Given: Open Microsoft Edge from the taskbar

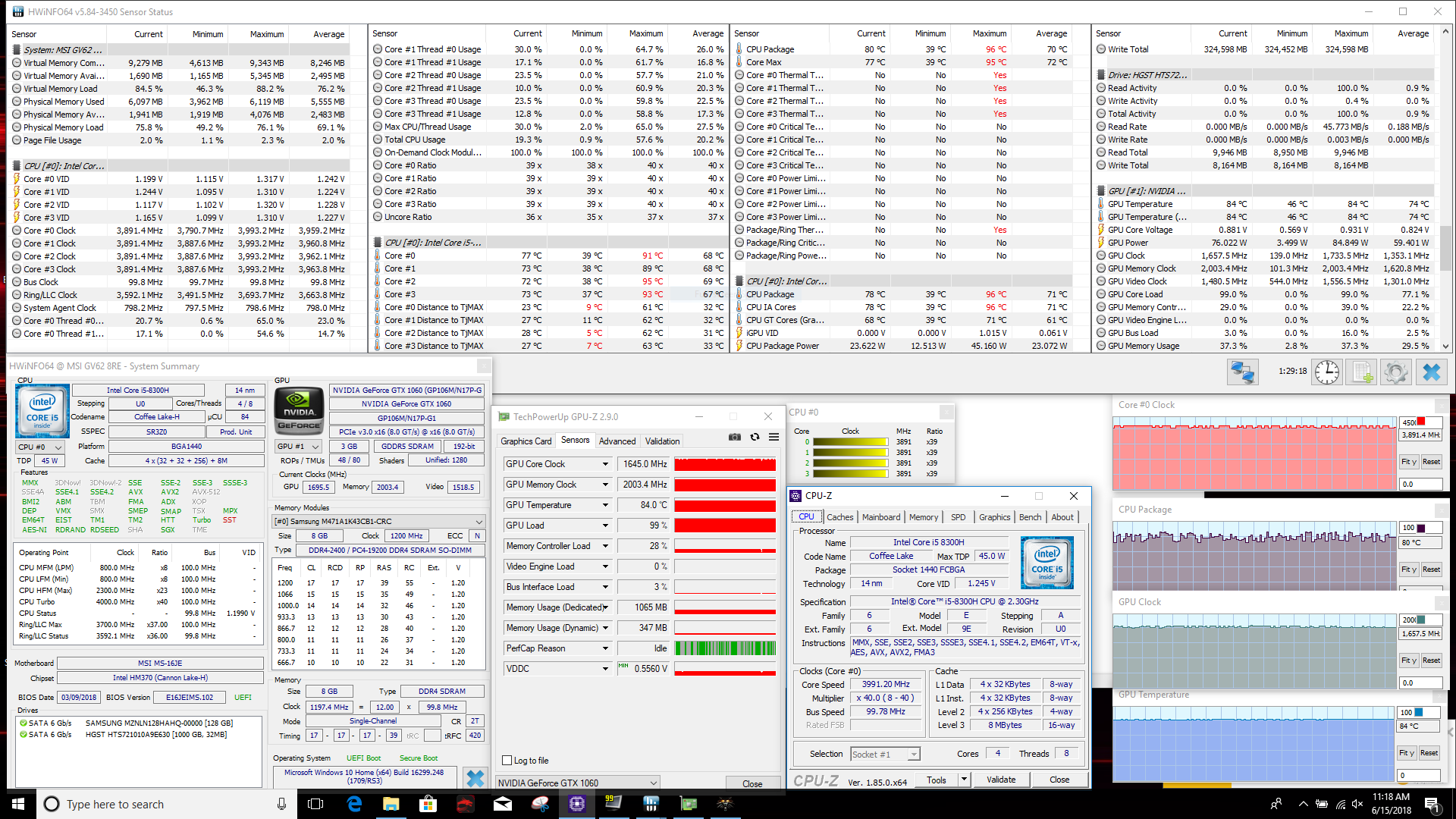Looking at the screenshot, I should click(354, 804).
